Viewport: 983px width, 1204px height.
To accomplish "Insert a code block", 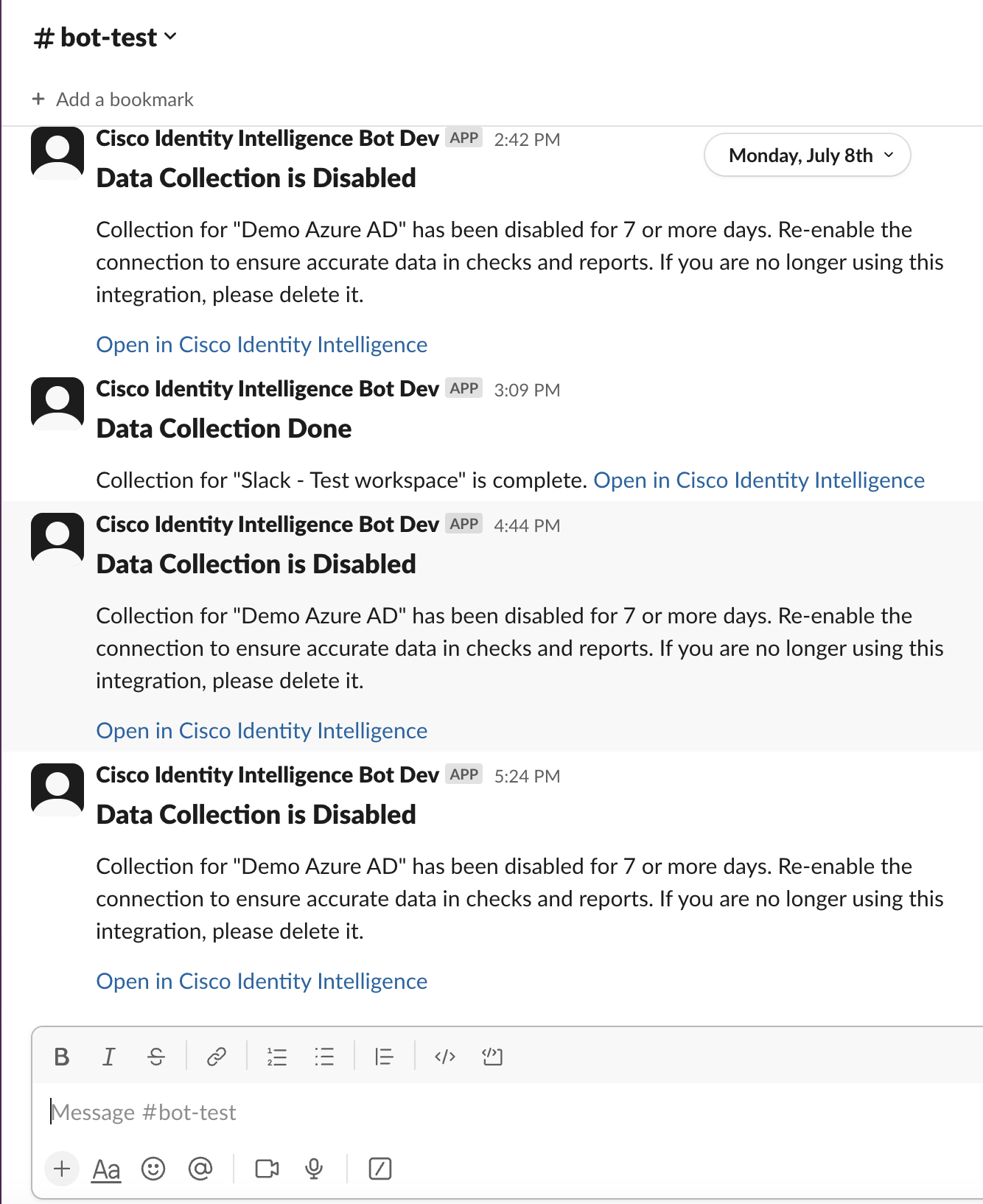I will click(x=492, y=1057).
